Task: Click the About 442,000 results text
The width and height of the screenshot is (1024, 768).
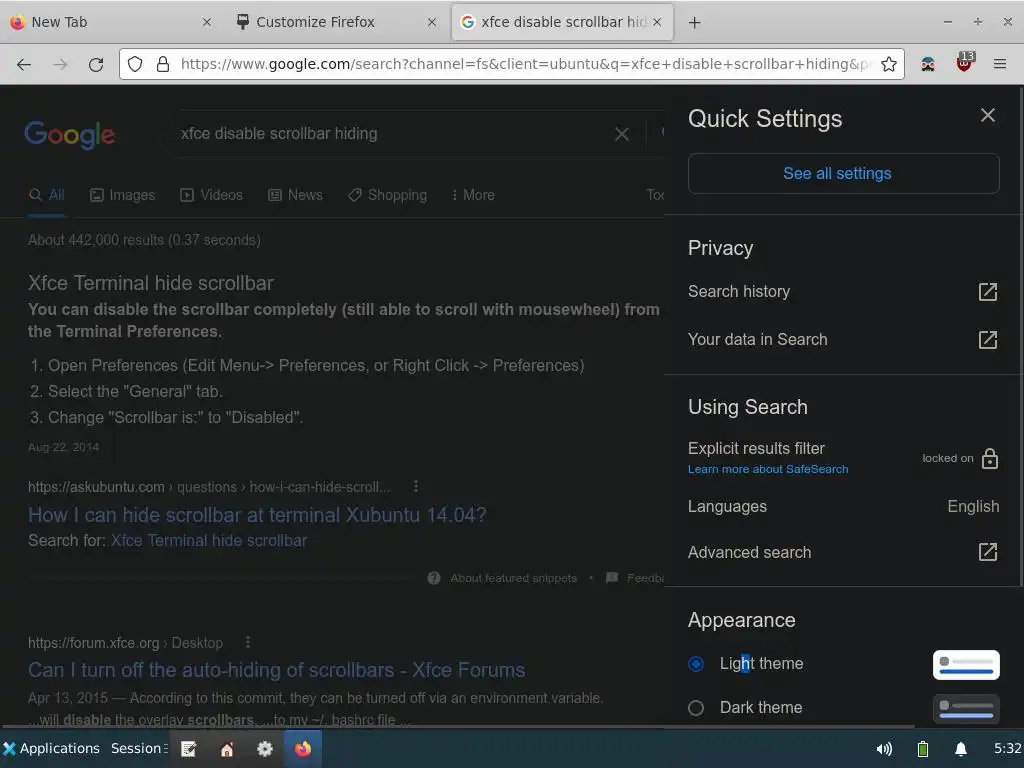Action: coord(144,240)
